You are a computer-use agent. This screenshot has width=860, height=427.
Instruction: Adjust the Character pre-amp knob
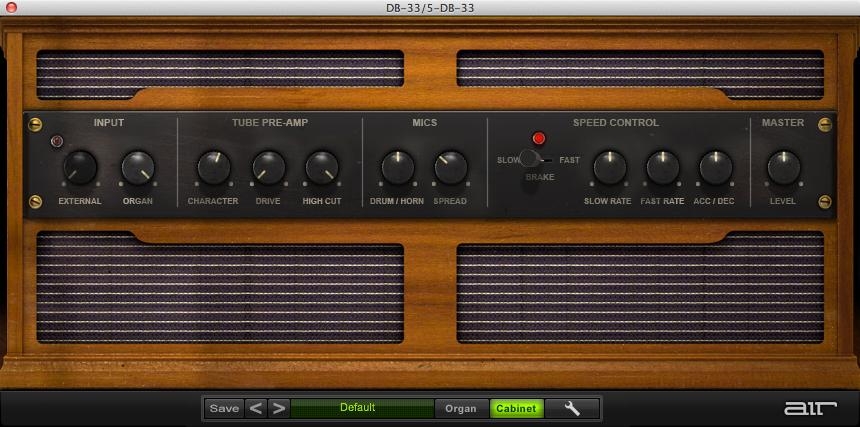[213, 167]
